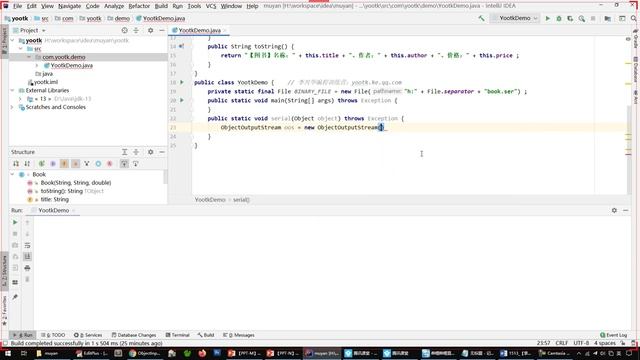Hide the Structure panel with minus icon
The height and width of the screenshot is (360, 640).
[x=162, y=152]
